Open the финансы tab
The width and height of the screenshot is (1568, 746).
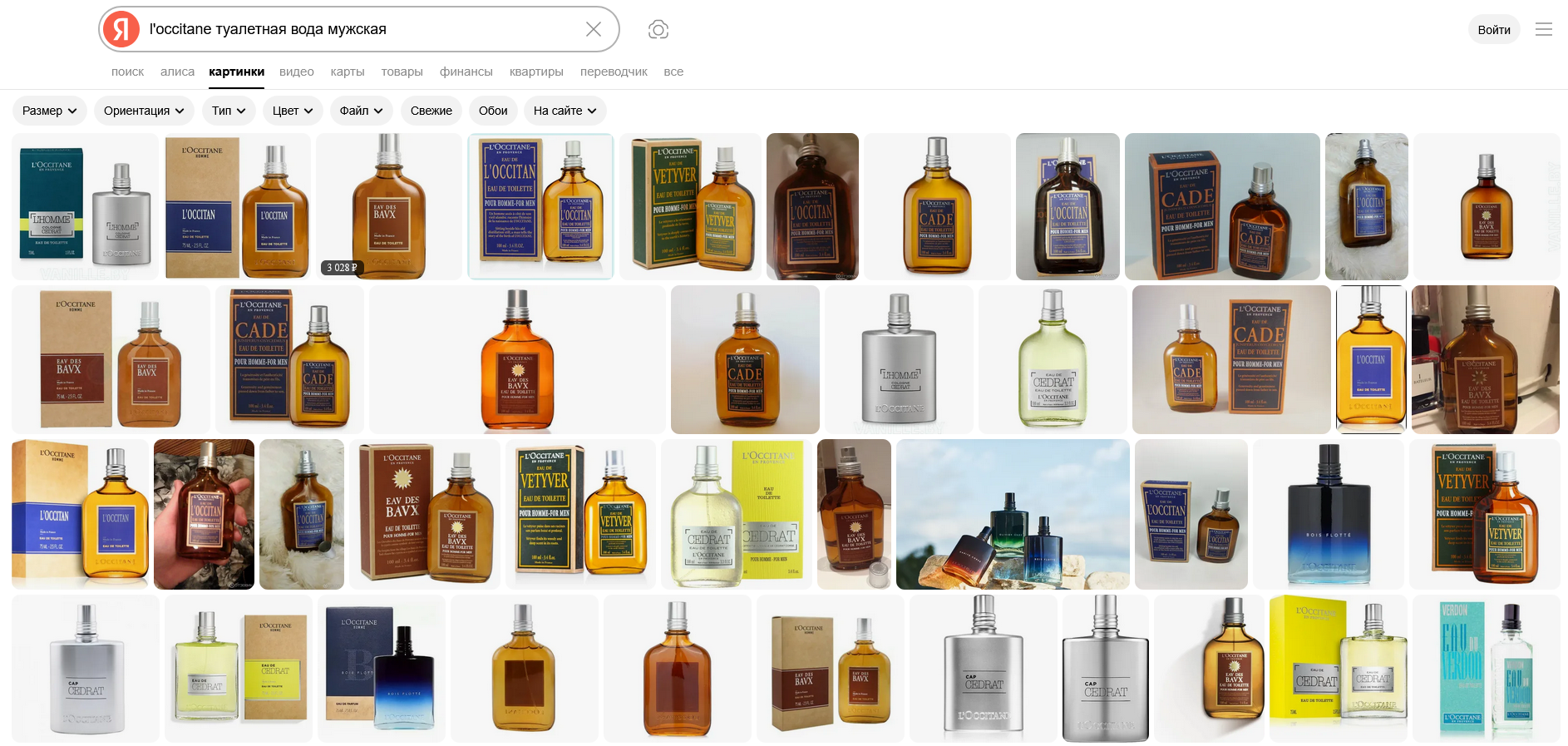point(466,72)
